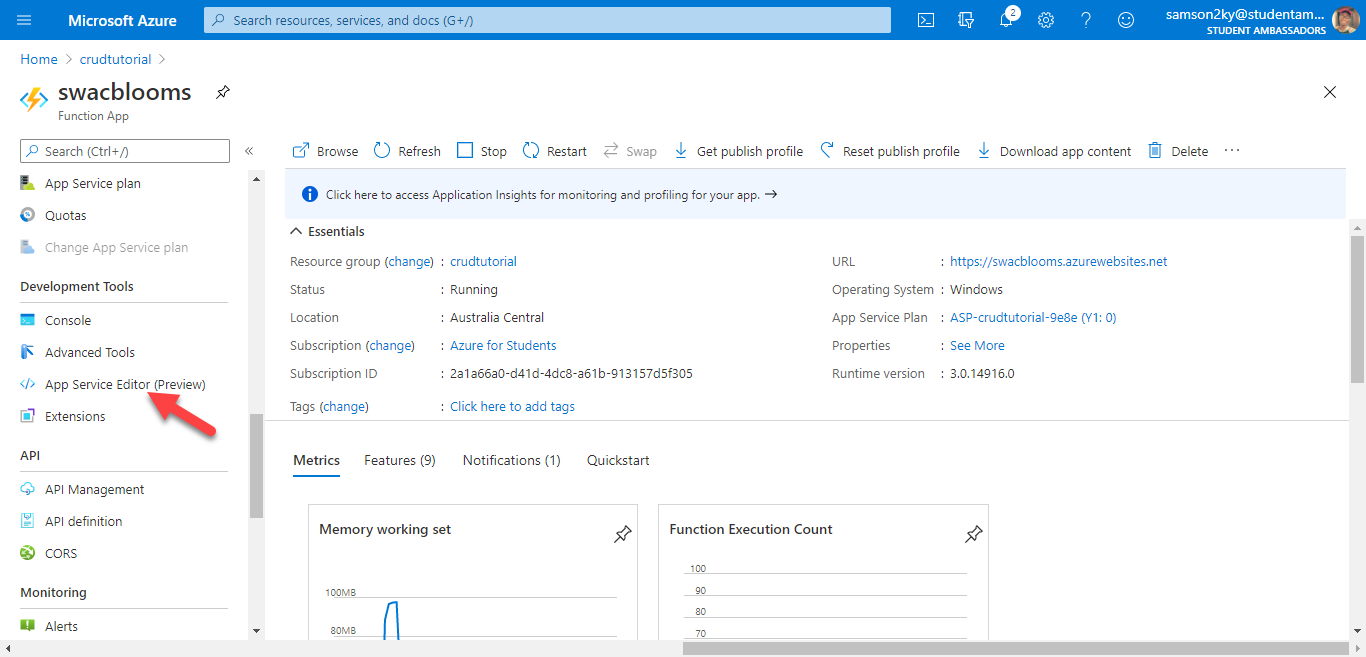Change the subscription
The height and width of the screenshot is (657, 1366).
point(389,345)
